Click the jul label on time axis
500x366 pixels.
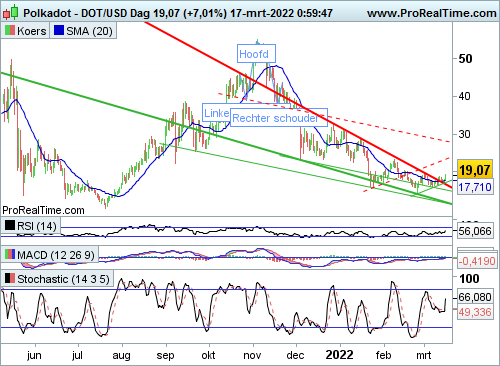(x=77, y=355)
